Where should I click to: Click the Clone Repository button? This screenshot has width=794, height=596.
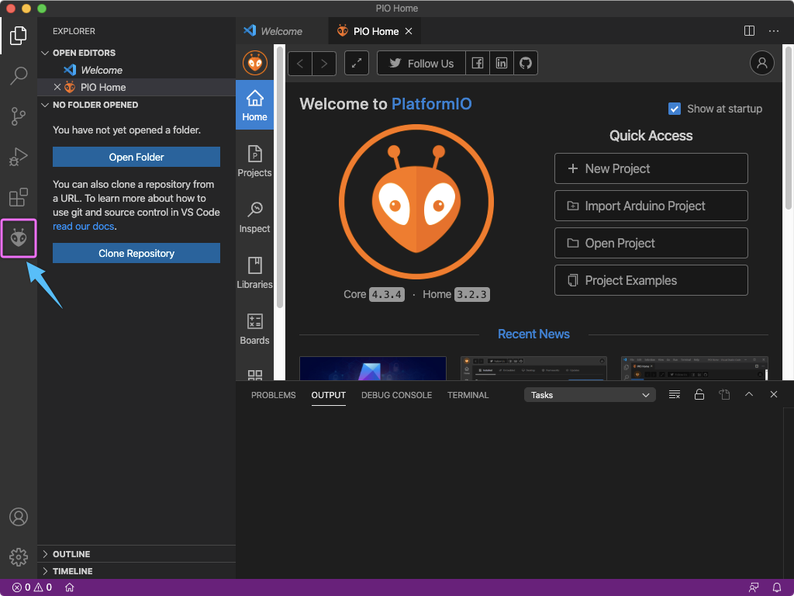(x=136, y=254)
